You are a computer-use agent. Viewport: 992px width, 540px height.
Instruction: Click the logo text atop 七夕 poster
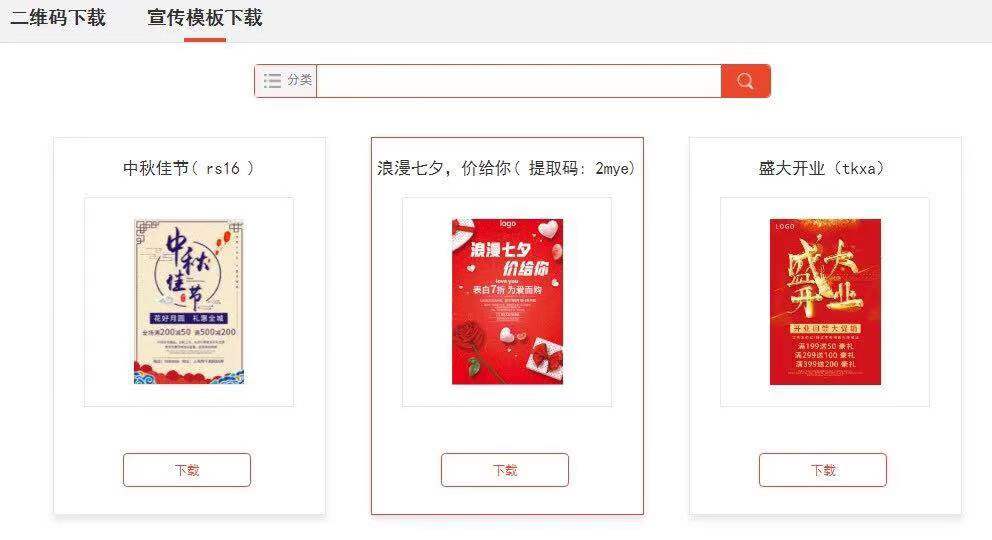tap(507, 224)
